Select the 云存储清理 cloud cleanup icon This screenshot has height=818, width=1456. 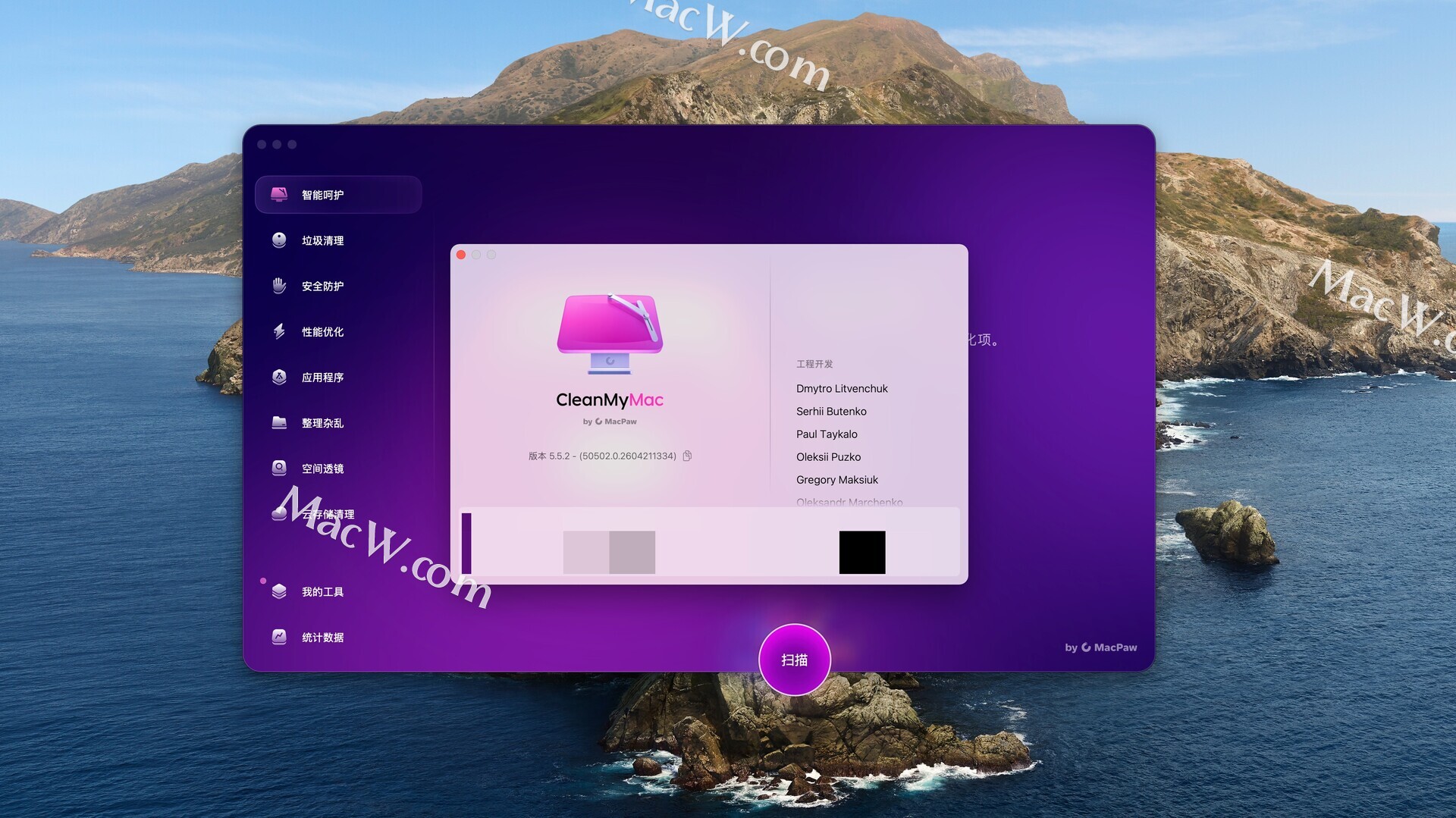(279, 513)
